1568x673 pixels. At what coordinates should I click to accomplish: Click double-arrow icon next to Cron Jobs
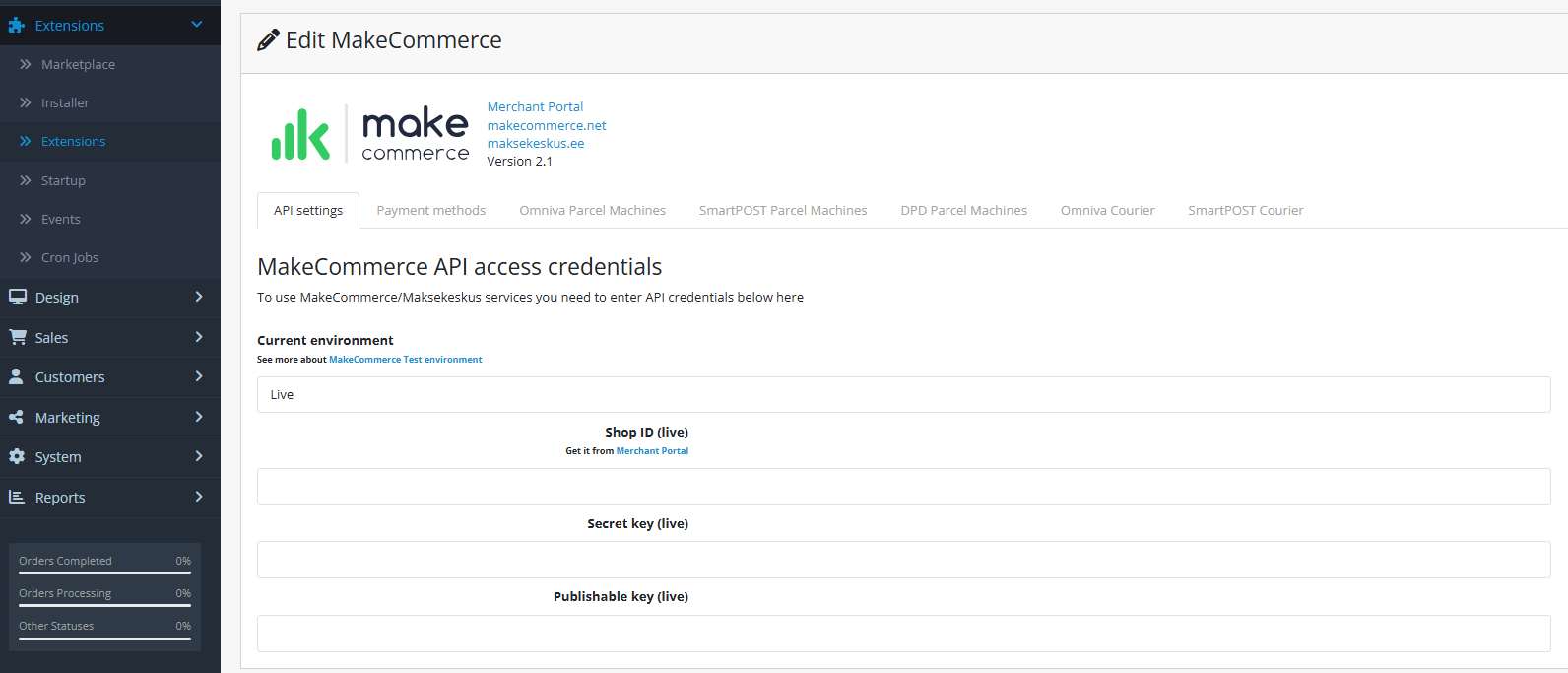coord(26,257)
